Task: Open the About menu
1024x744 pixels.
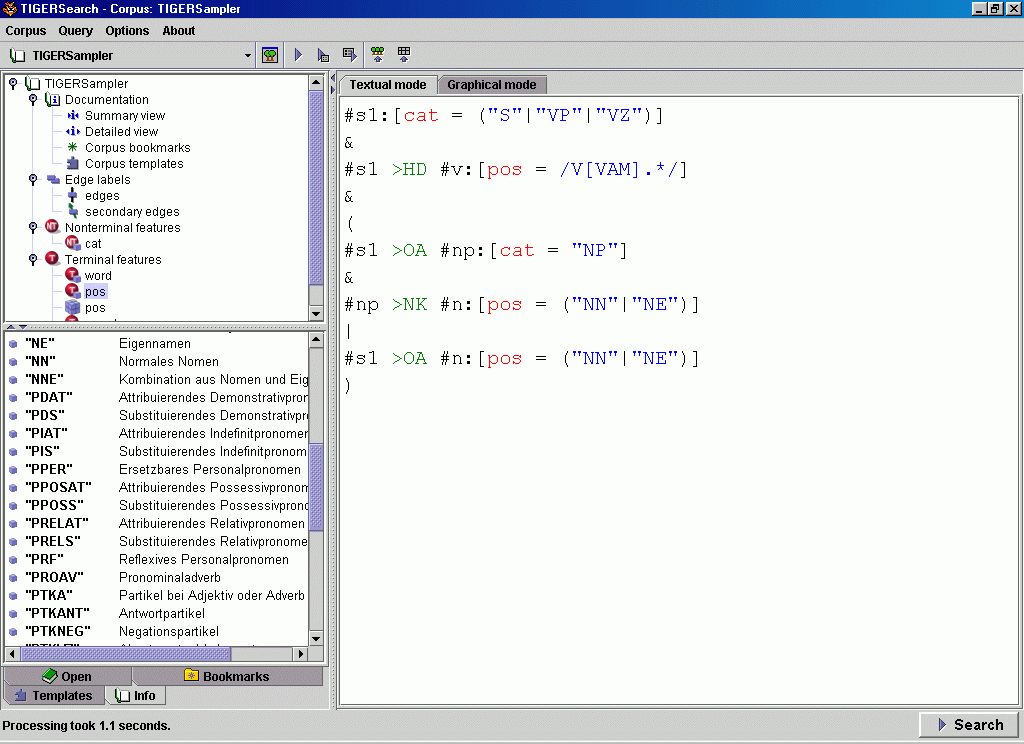Action: (x=178, y=31)
